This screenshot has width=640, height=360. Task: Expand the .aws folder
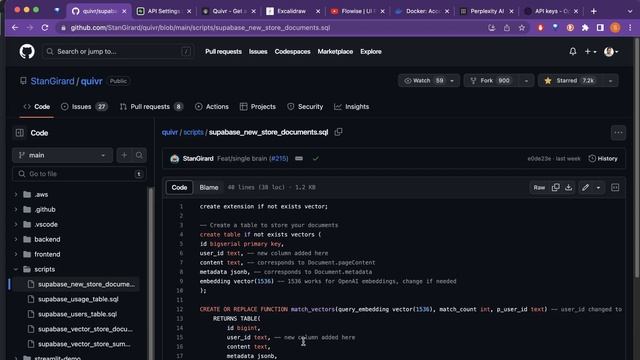pos(16,194)
